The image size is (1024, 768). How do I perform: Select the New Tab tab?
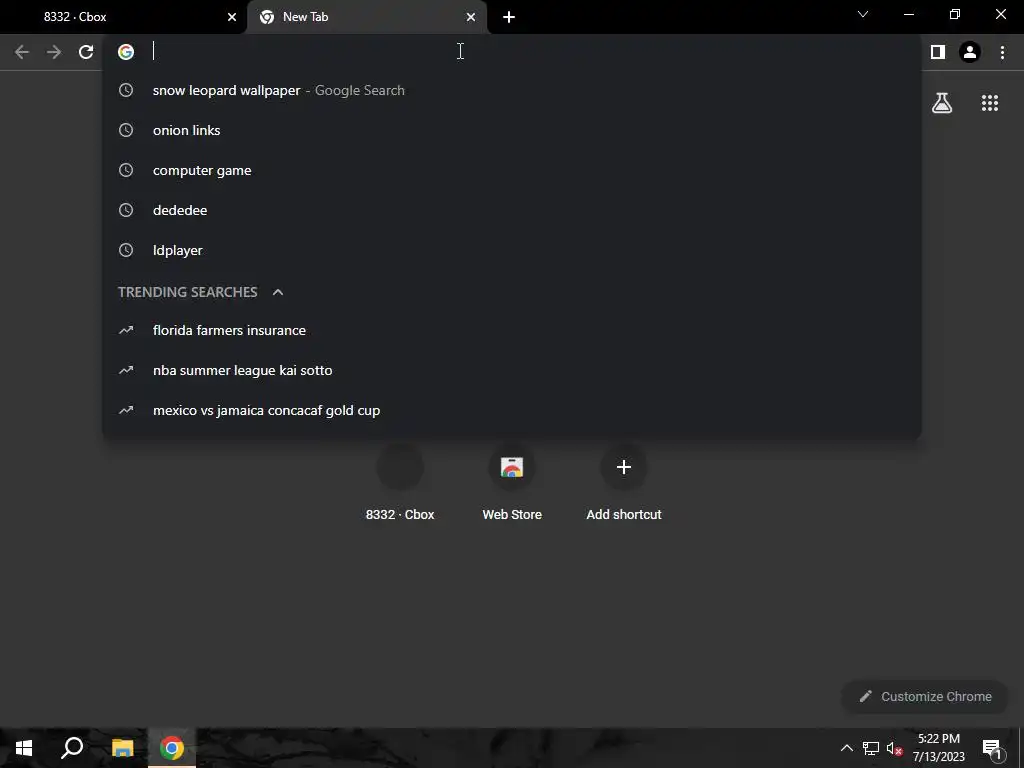367,17
